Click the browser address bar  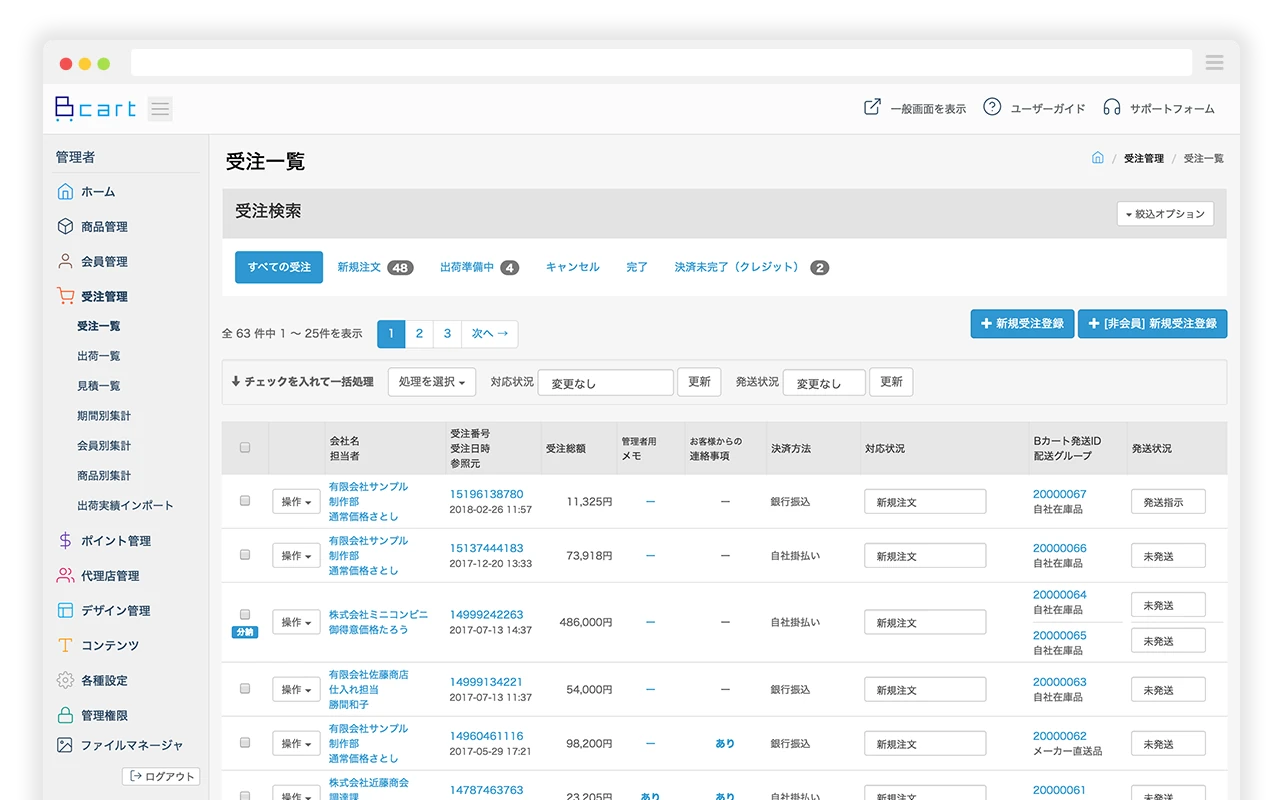point(661,62)
